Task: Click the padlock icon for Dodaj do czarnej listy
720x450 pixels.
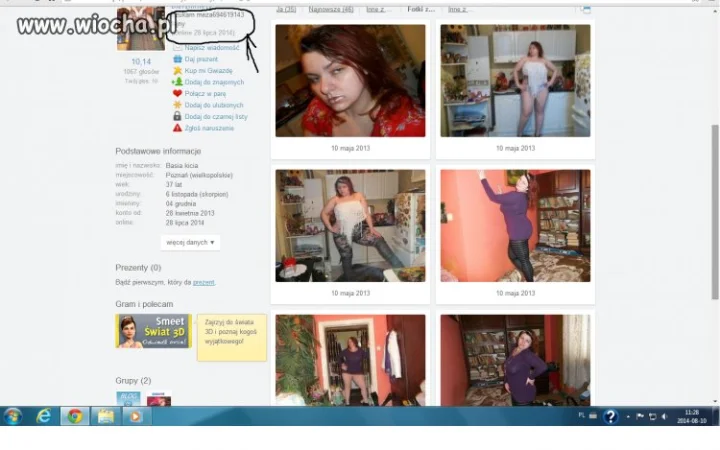Action: [177, 116]
